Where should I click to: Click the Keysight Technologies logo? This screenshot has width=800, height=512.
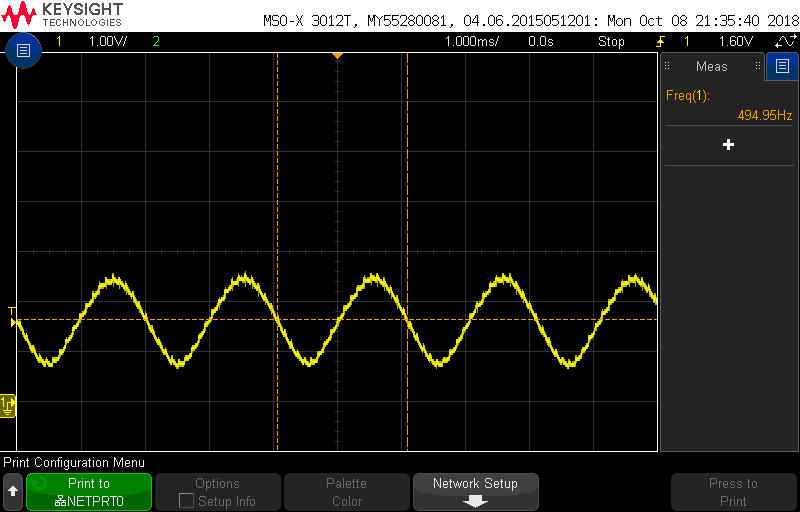click(x=63, y=15)
